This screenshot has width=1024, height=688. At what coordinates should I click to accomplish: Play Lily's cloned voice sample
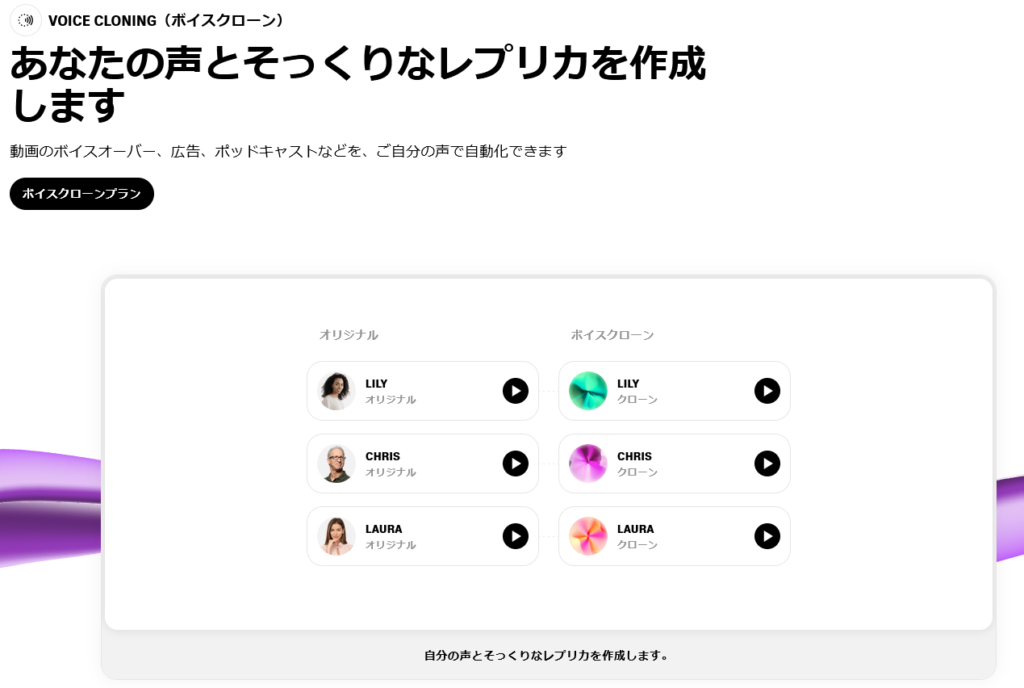767,391
